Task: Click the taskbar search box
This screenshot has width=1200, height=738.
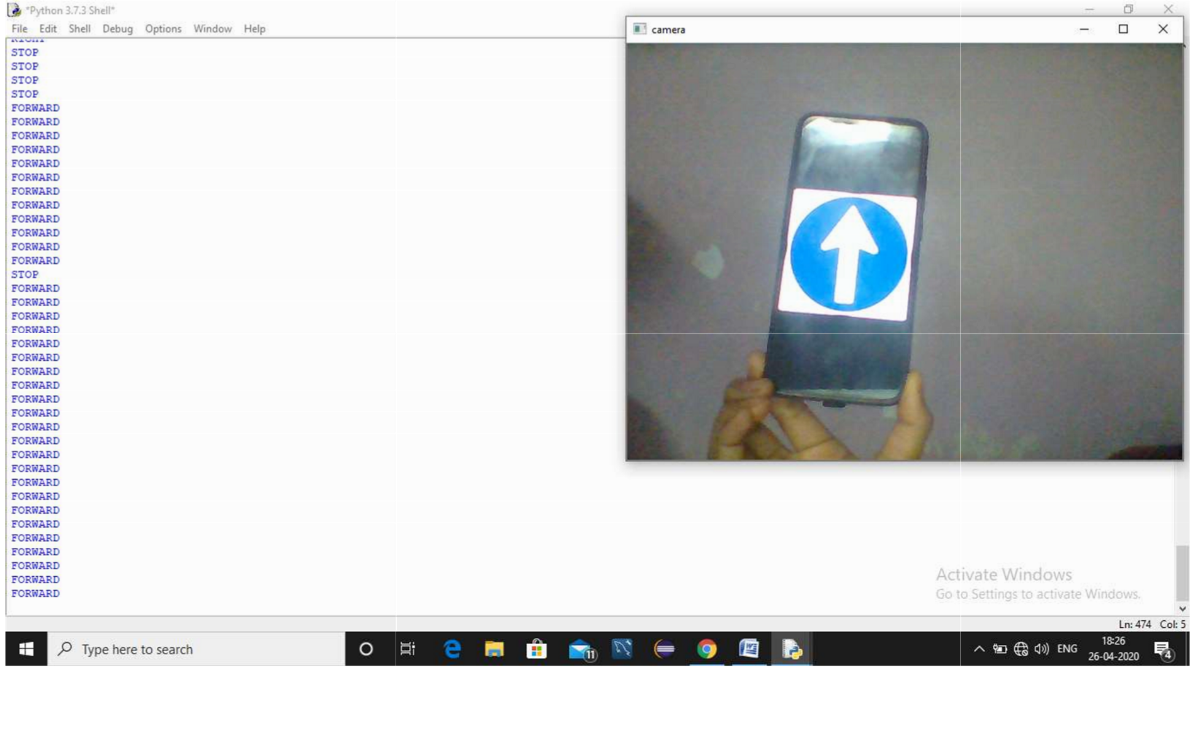Action: click(196, 649)
